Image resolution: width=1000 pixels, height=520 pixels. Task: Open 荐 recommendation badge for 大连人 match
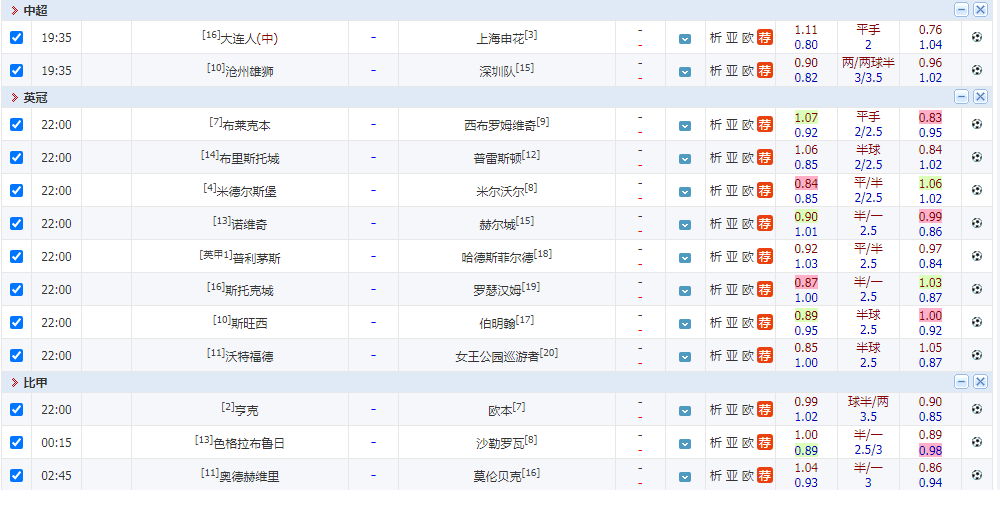pos(765,38)
